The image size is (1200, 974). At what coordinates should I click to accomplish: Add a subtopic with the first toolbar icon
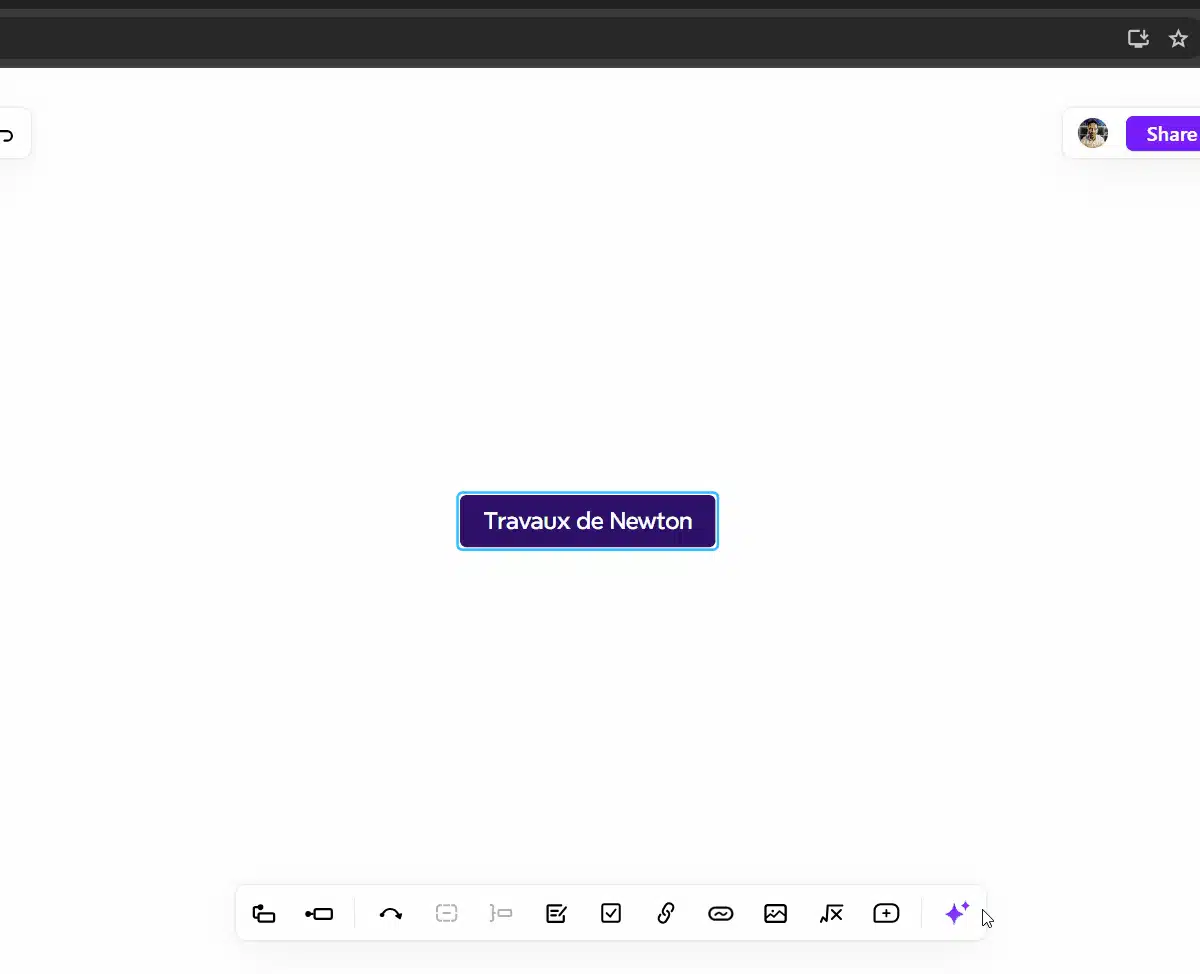coord(264,913)
